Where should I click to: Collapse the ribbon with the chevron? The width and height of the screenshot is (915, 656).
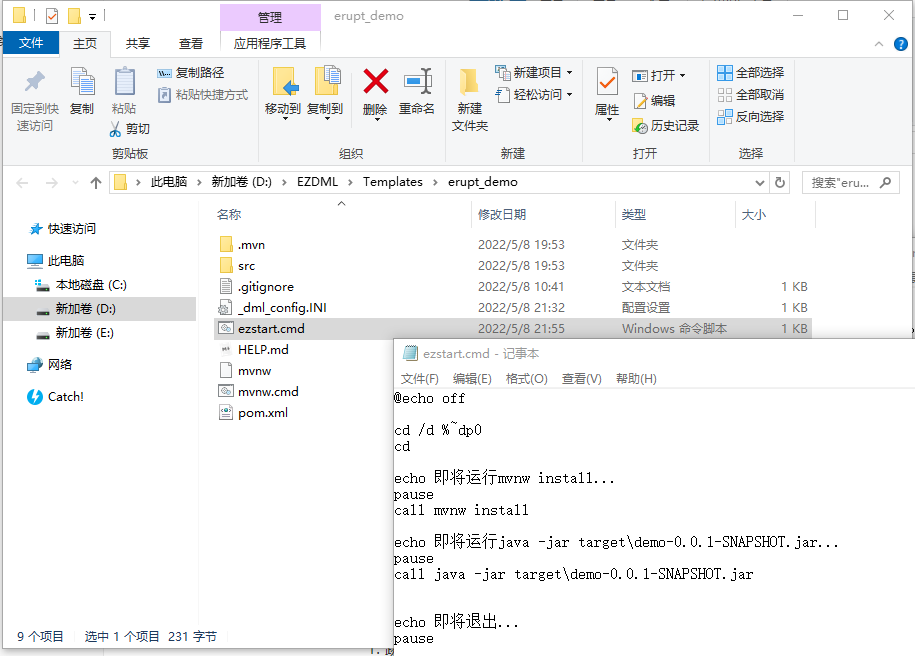point(878,44)
